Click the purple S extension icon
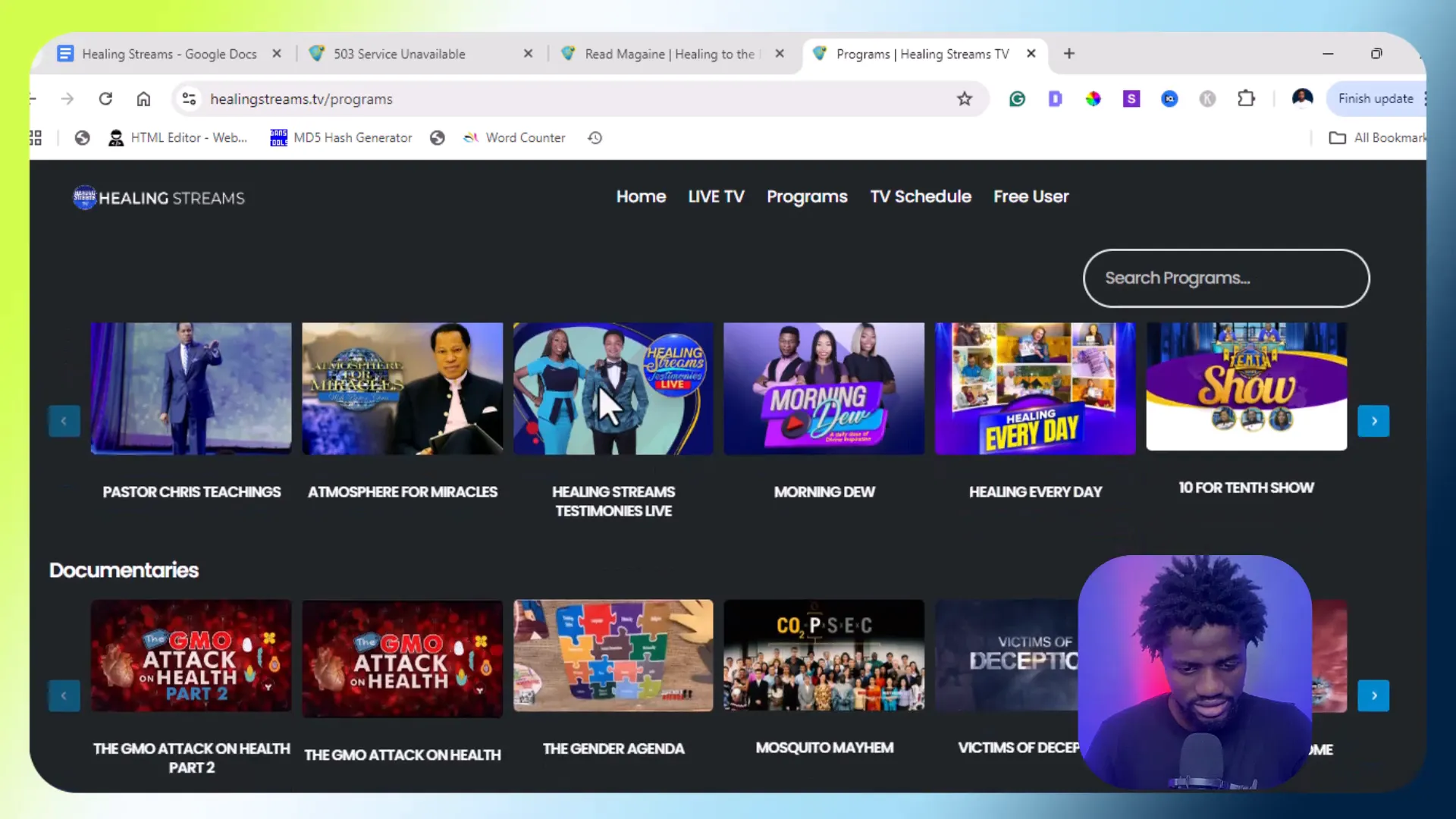Image resolution: width=1456 pixels, height=819 pixels. pyautogui.click(x=1131, y=99)
